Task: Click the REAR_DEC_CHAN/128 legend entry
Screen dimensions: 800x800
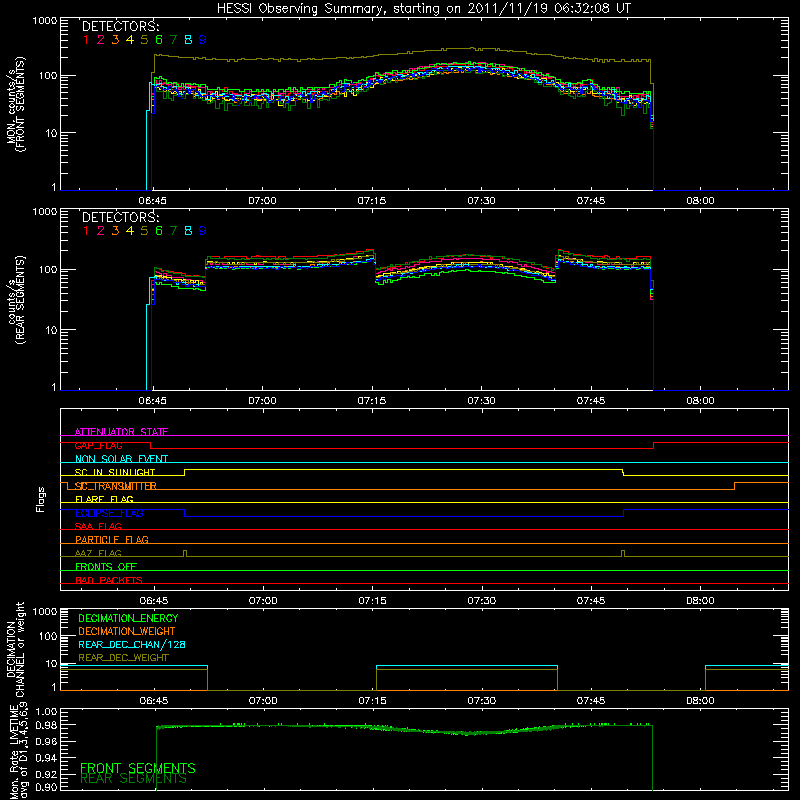Action: pos(132,644)
